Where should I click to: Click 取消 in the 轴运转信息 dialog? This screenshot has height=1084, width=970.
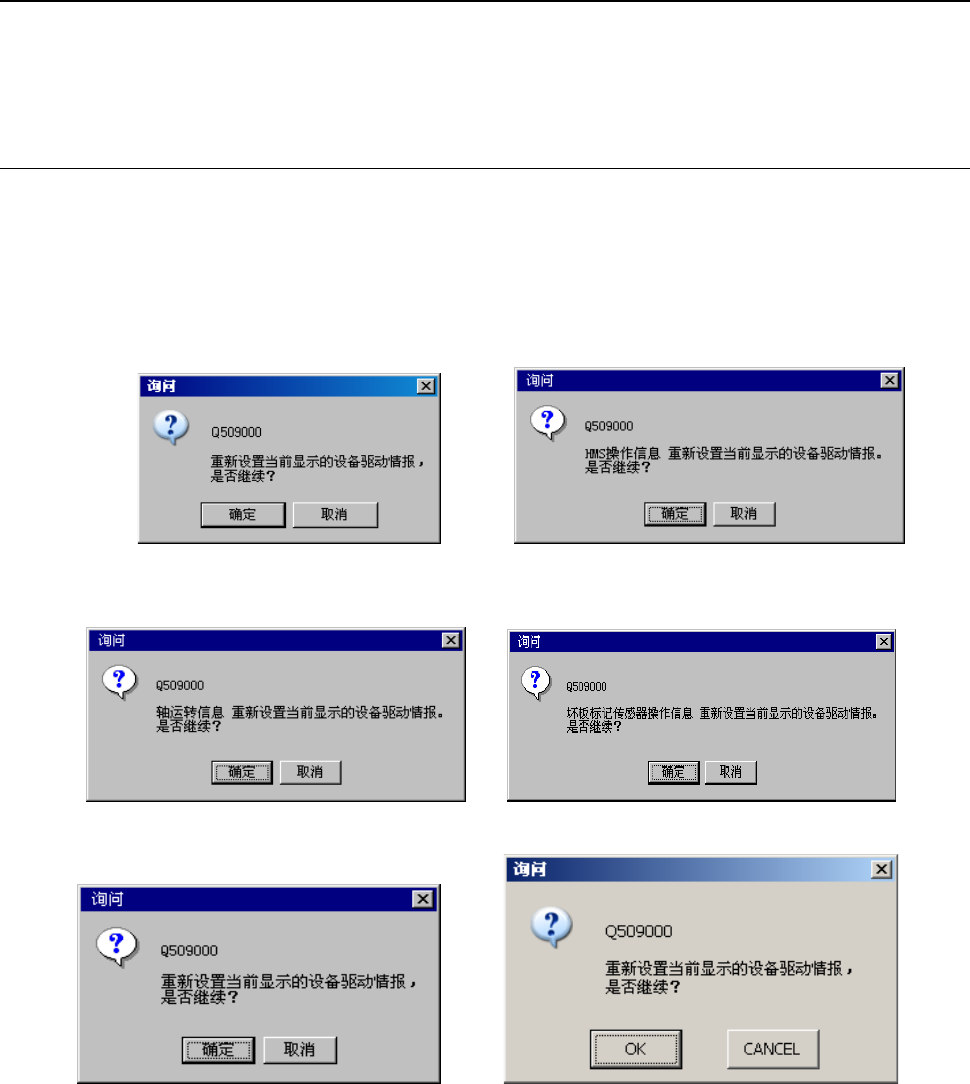[x=310, y=772]
